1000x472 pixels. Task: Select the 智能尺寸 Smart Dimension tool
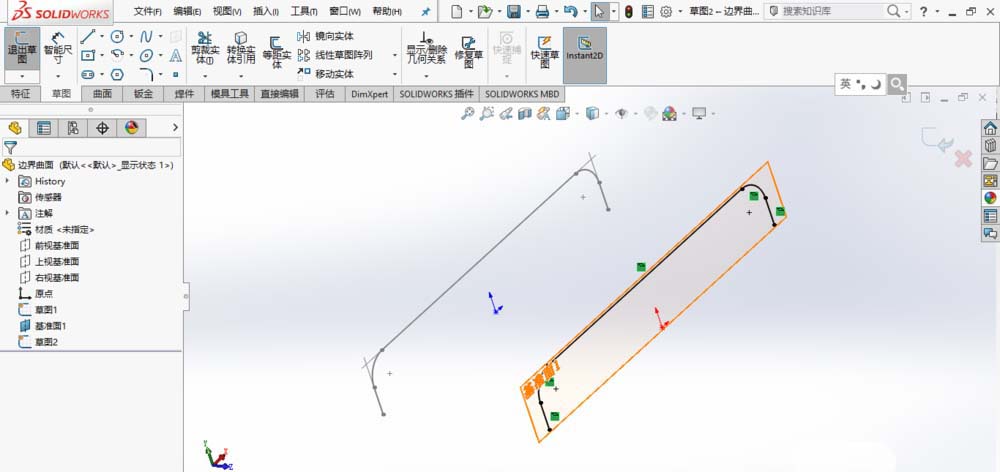[58, 48]
